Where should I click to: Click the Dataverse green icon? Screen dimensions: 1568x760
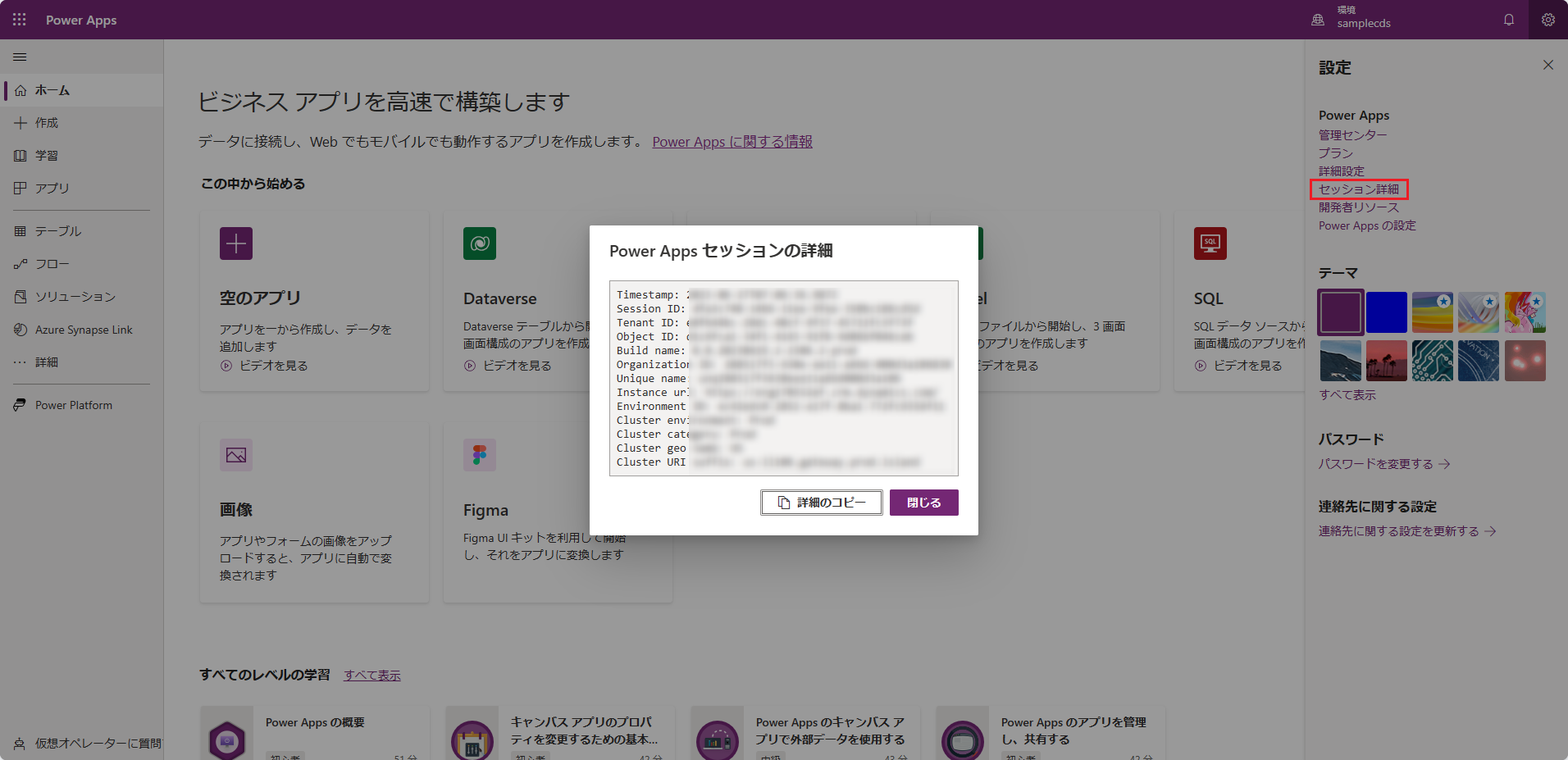(479, 243)
